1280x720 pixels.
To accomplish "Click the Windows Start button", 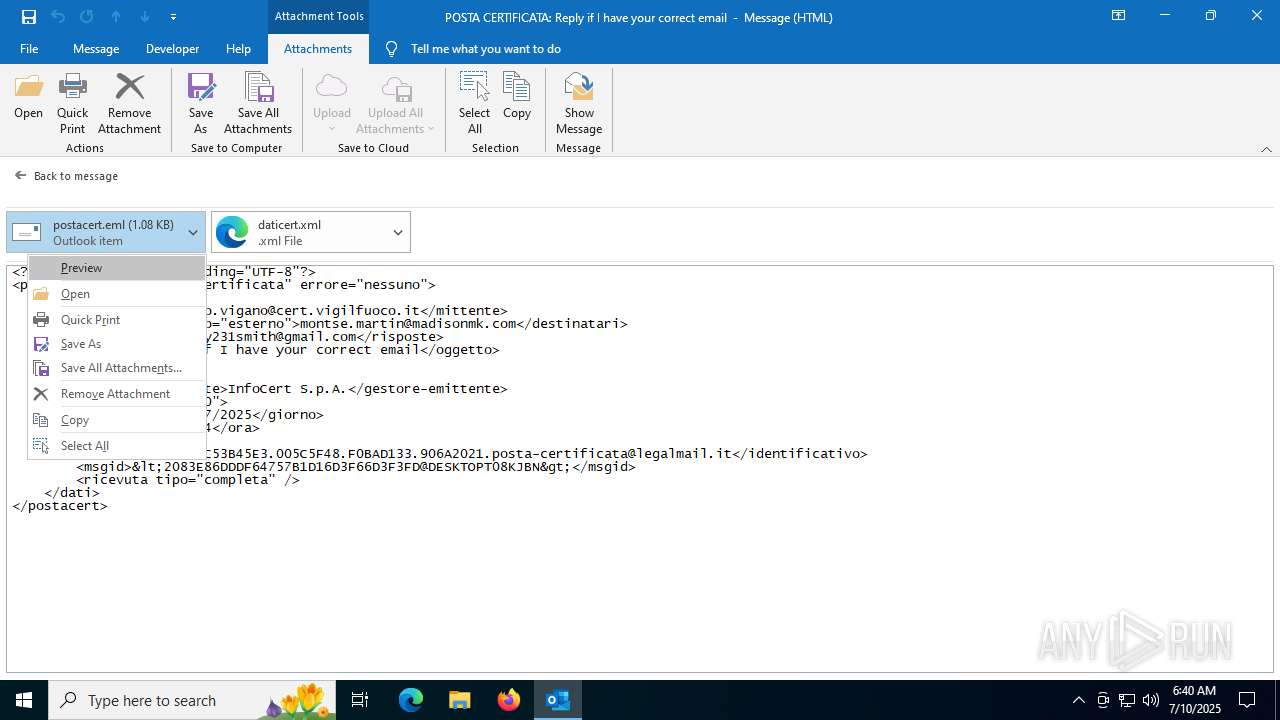I will point(24,700).
